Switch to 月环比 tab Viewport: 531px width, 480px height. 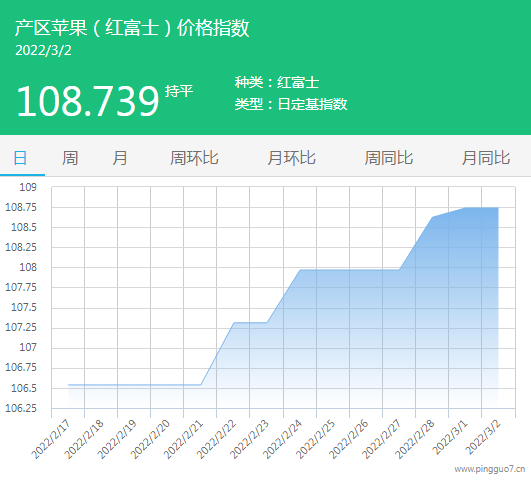292,158
